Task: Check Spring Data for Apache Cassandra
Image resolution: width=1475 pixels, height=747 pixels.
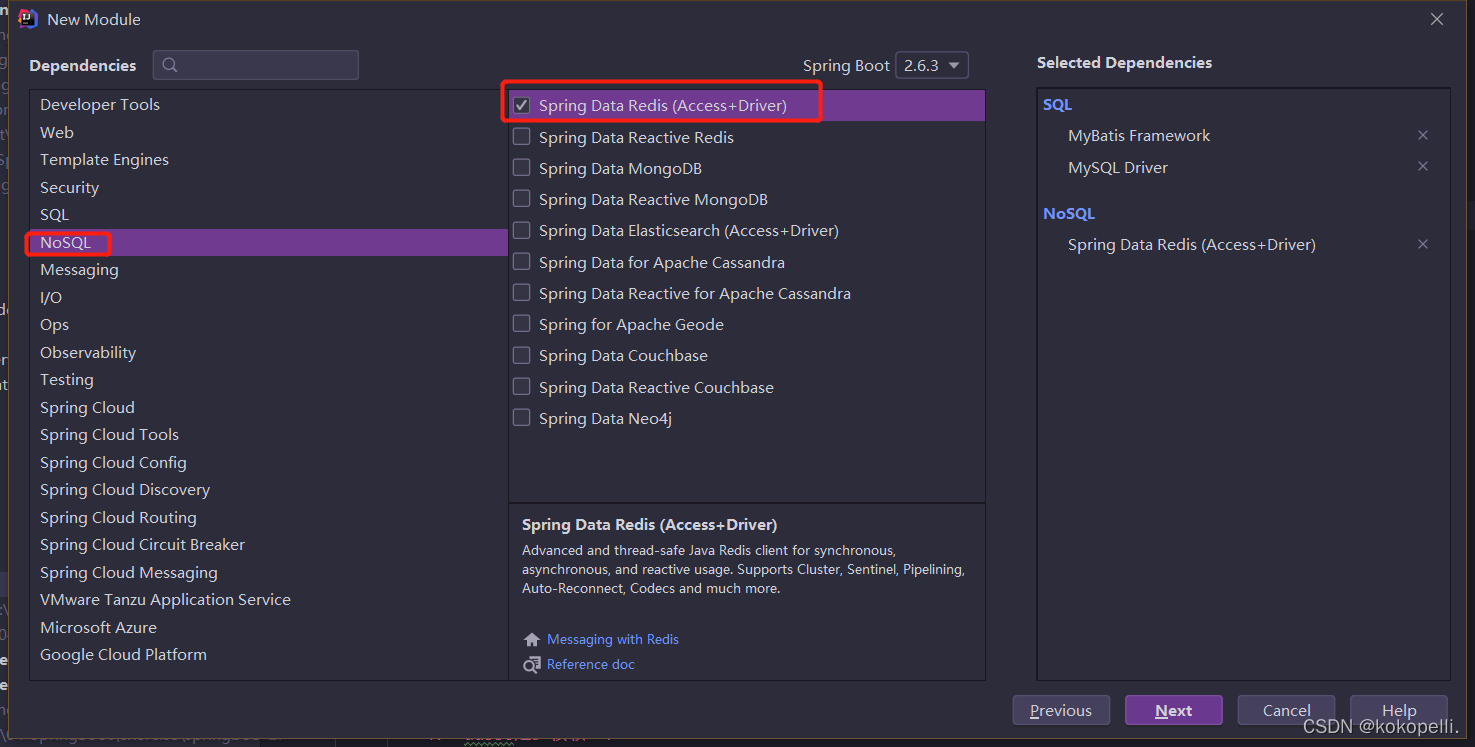Action: click(522, 261)
